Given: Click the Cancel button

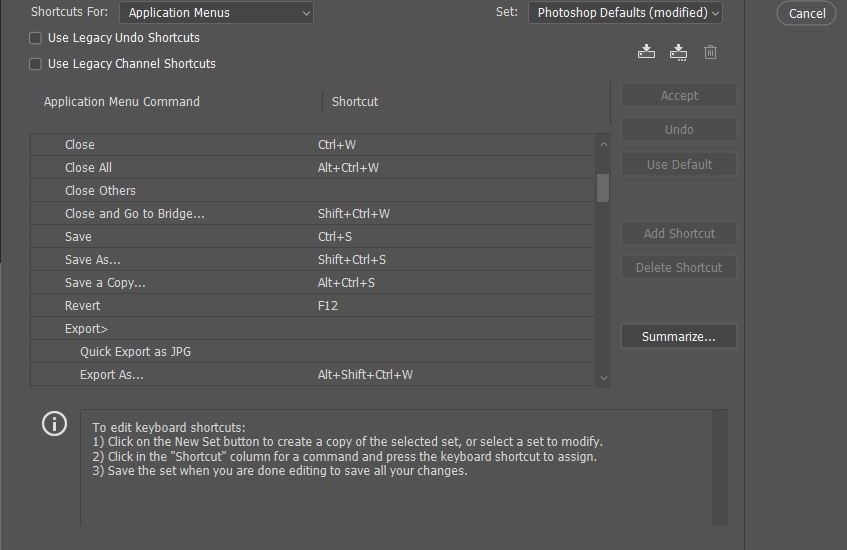Looking at the screenshot, I should point(806,14).
